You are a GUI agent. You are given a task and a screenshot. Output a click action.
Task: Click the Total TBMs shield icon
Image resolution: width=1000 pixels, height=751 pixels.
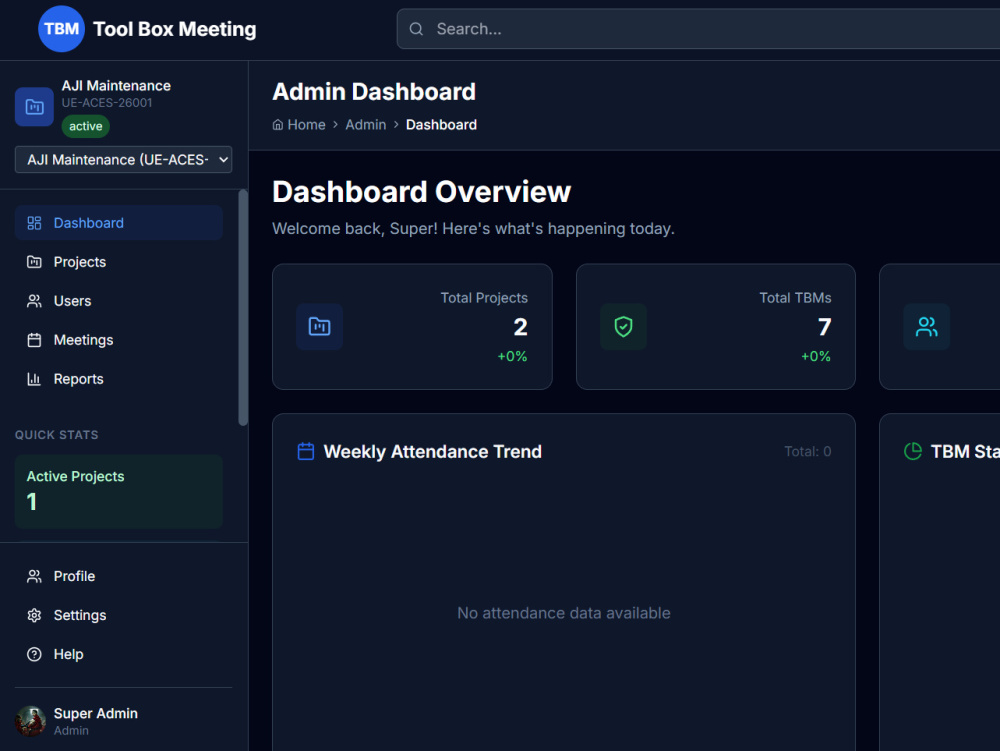623,326
